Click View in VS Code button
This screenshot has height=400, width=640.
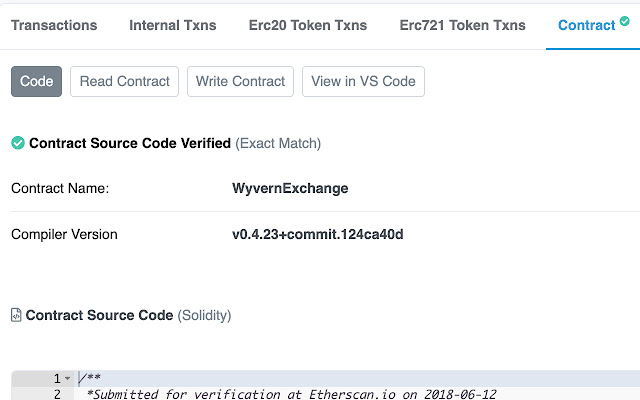click(x=363, y=82)
